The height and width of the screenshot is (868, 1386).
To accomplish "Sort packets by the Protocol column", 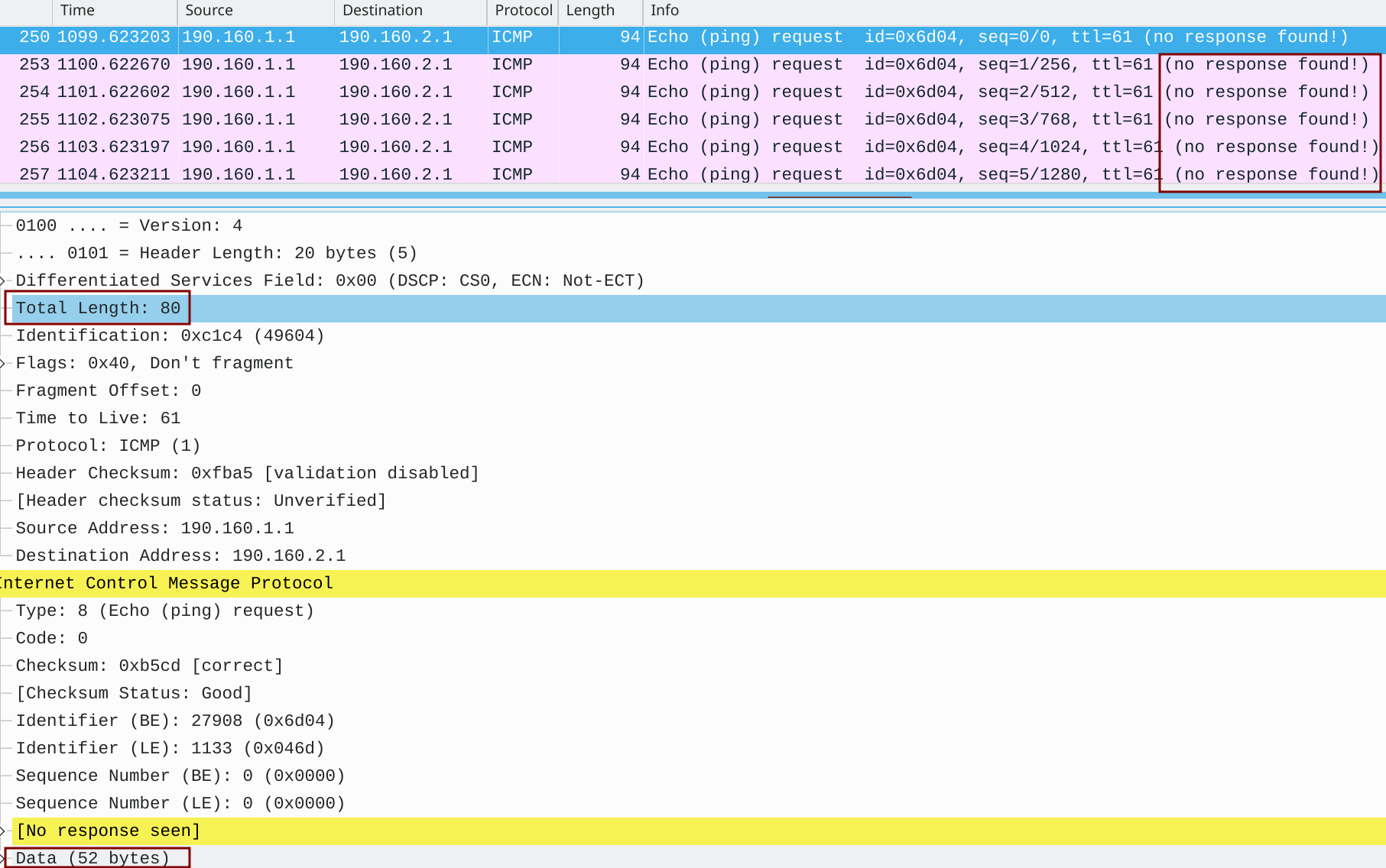I will point(523,11).
